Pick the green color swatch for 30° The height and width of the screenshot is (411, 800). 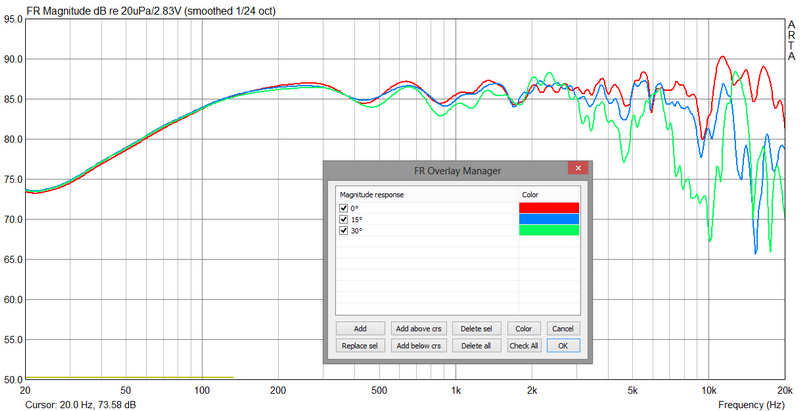[548, 231]
